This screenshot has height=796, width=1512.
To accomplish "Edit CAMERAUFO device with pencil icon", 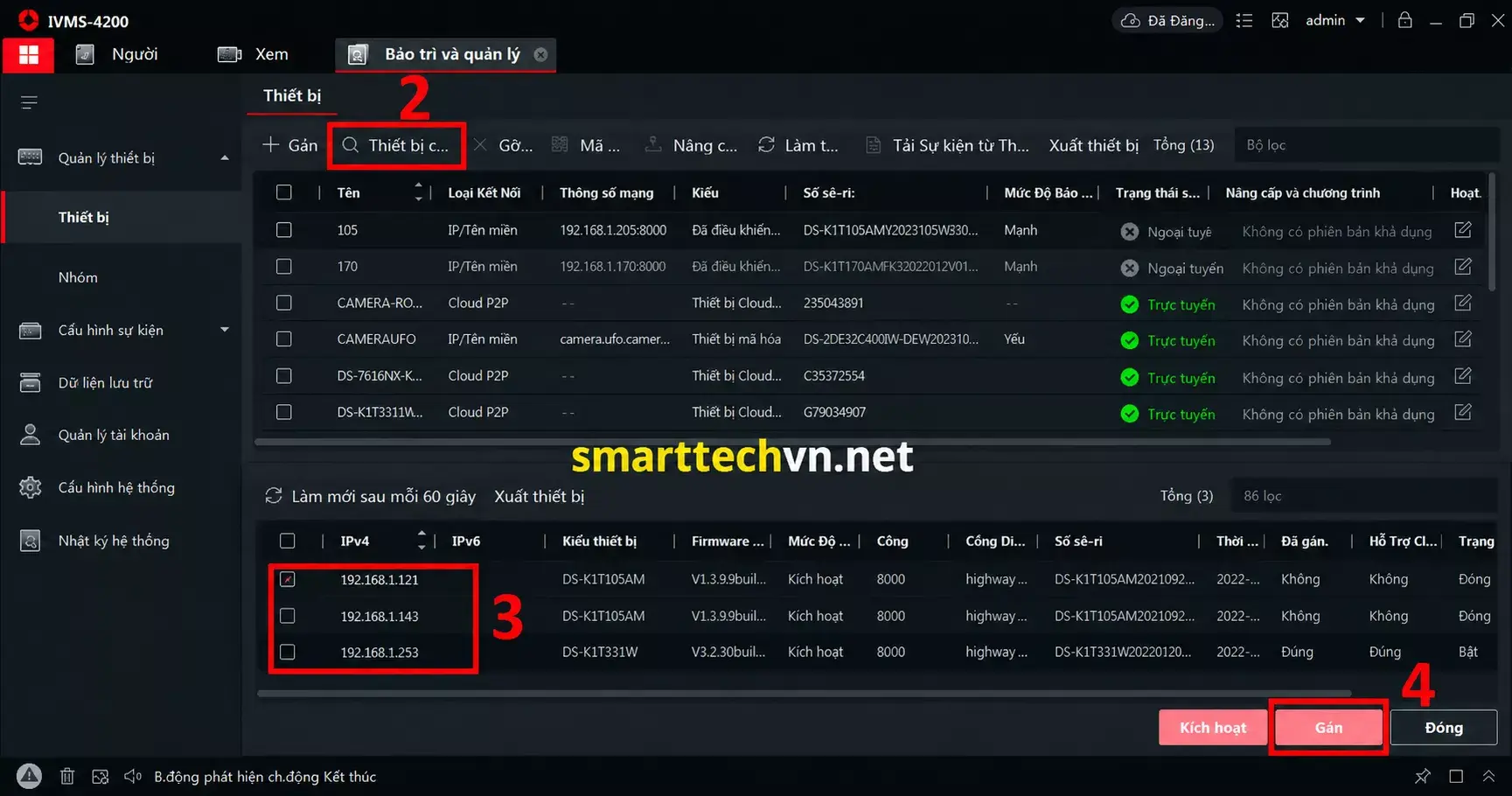I will coord(1463,339).
